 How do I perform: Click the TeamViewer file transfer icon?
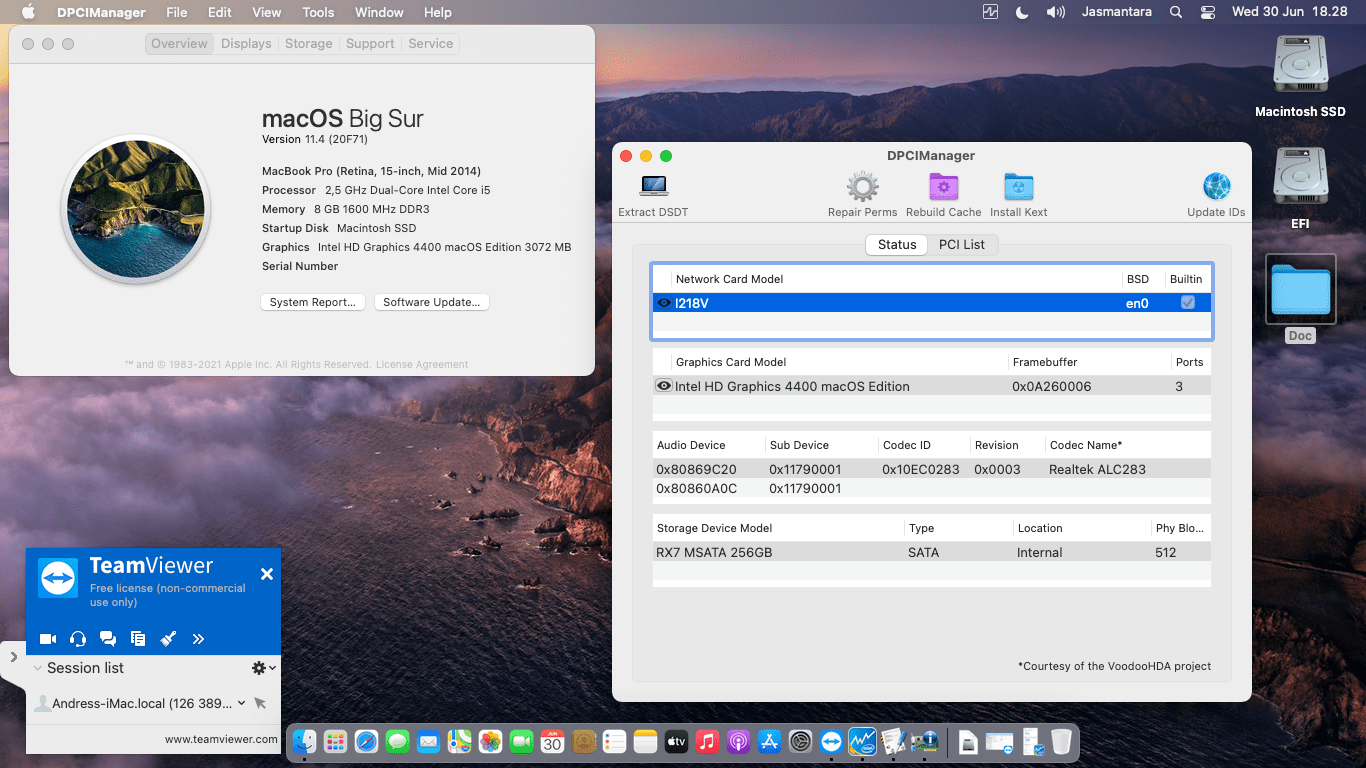(x=138, y=639)
